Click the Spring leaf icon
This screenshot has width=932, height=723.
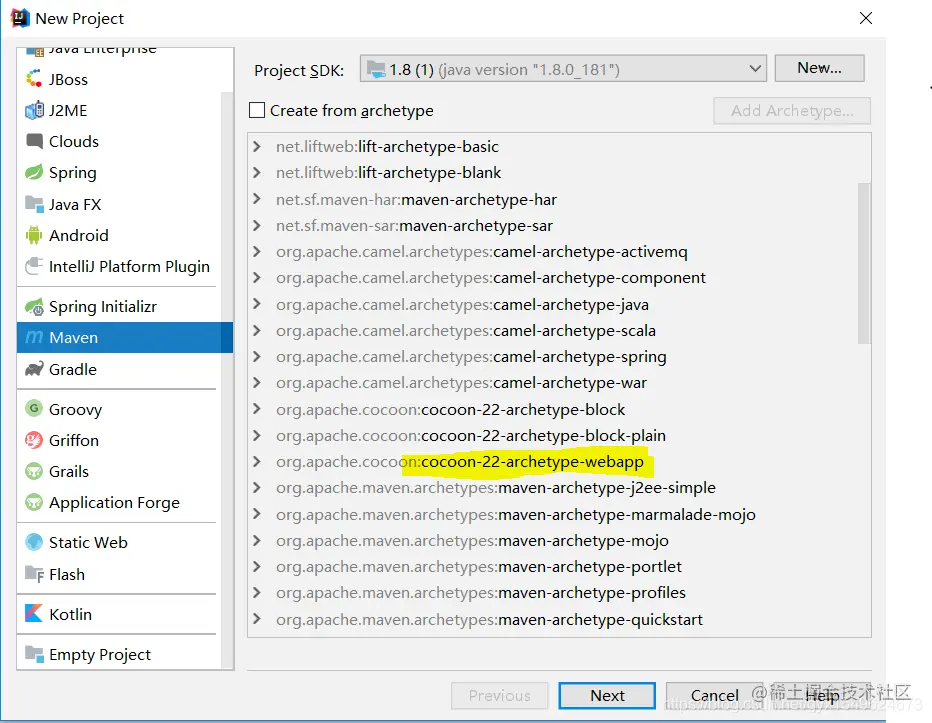pos(34,172)
